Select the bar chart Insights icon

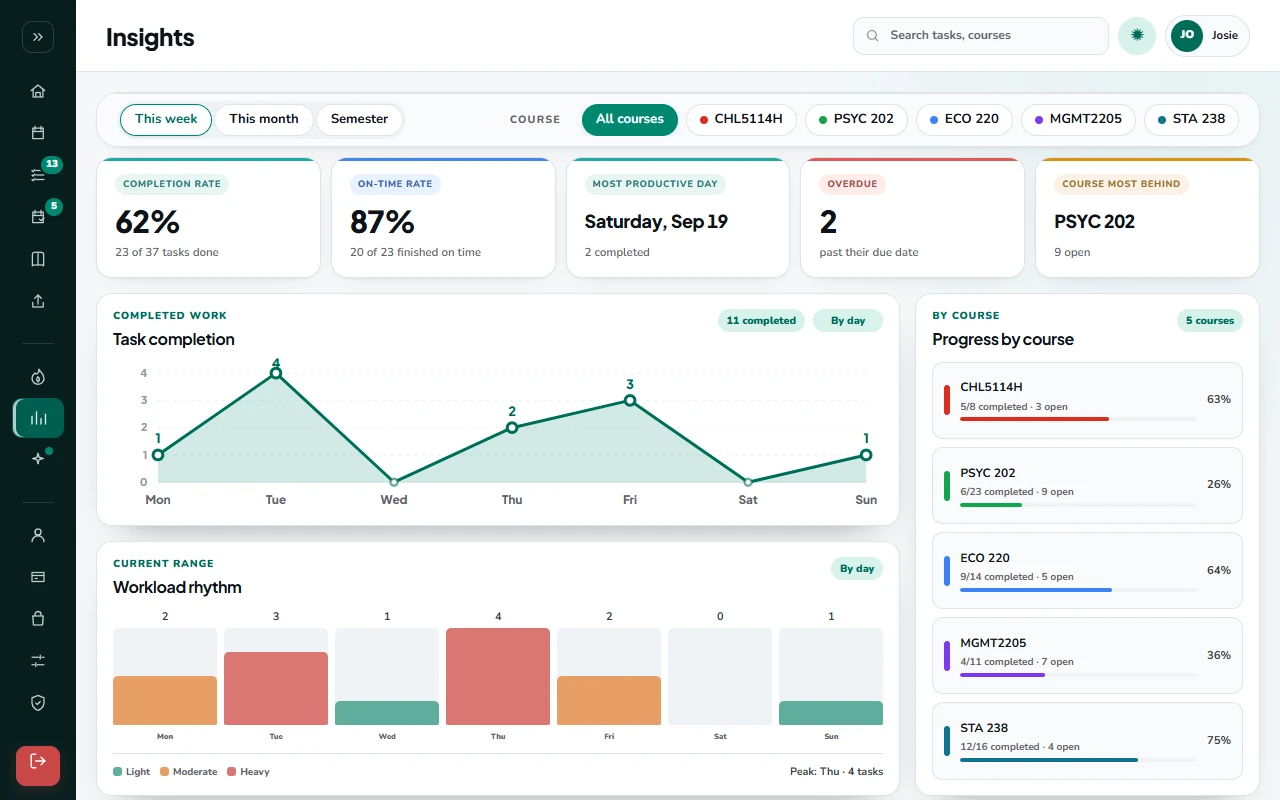(x=38, y=418)
